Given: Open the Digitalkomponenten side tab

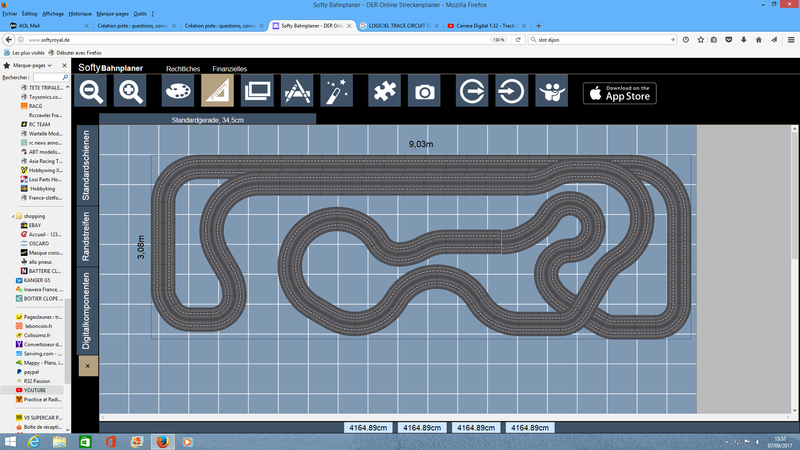Looking at the screenshot, I should pos(87,310).
